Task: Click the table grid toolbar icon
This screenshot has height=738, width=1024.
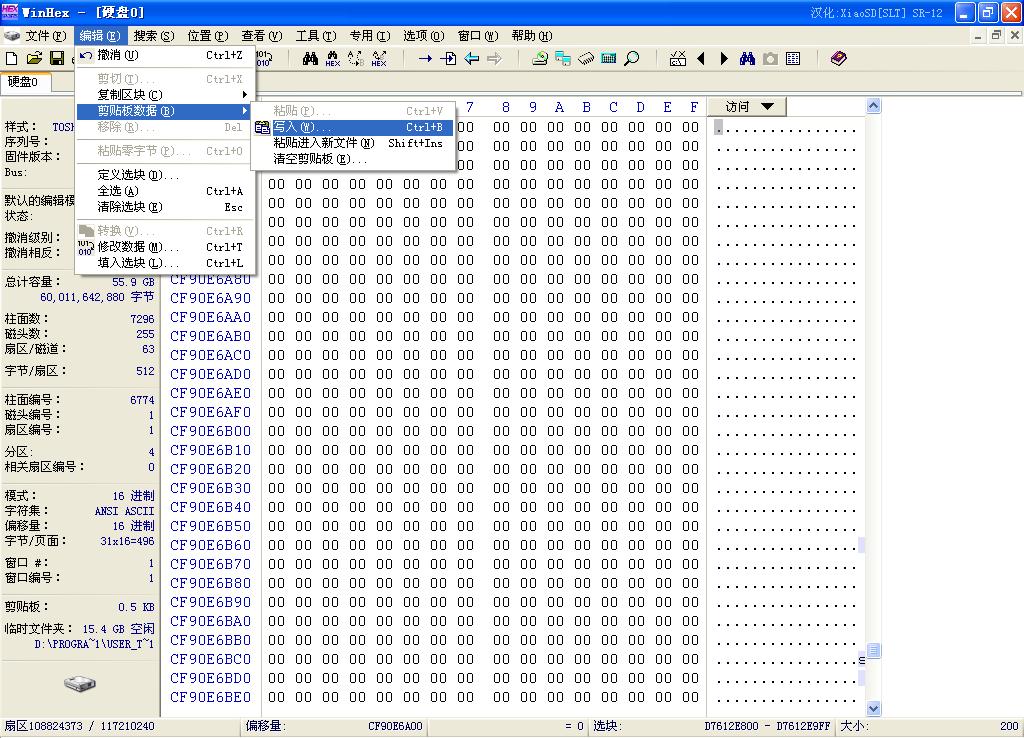Action: [x=793, y=59]
